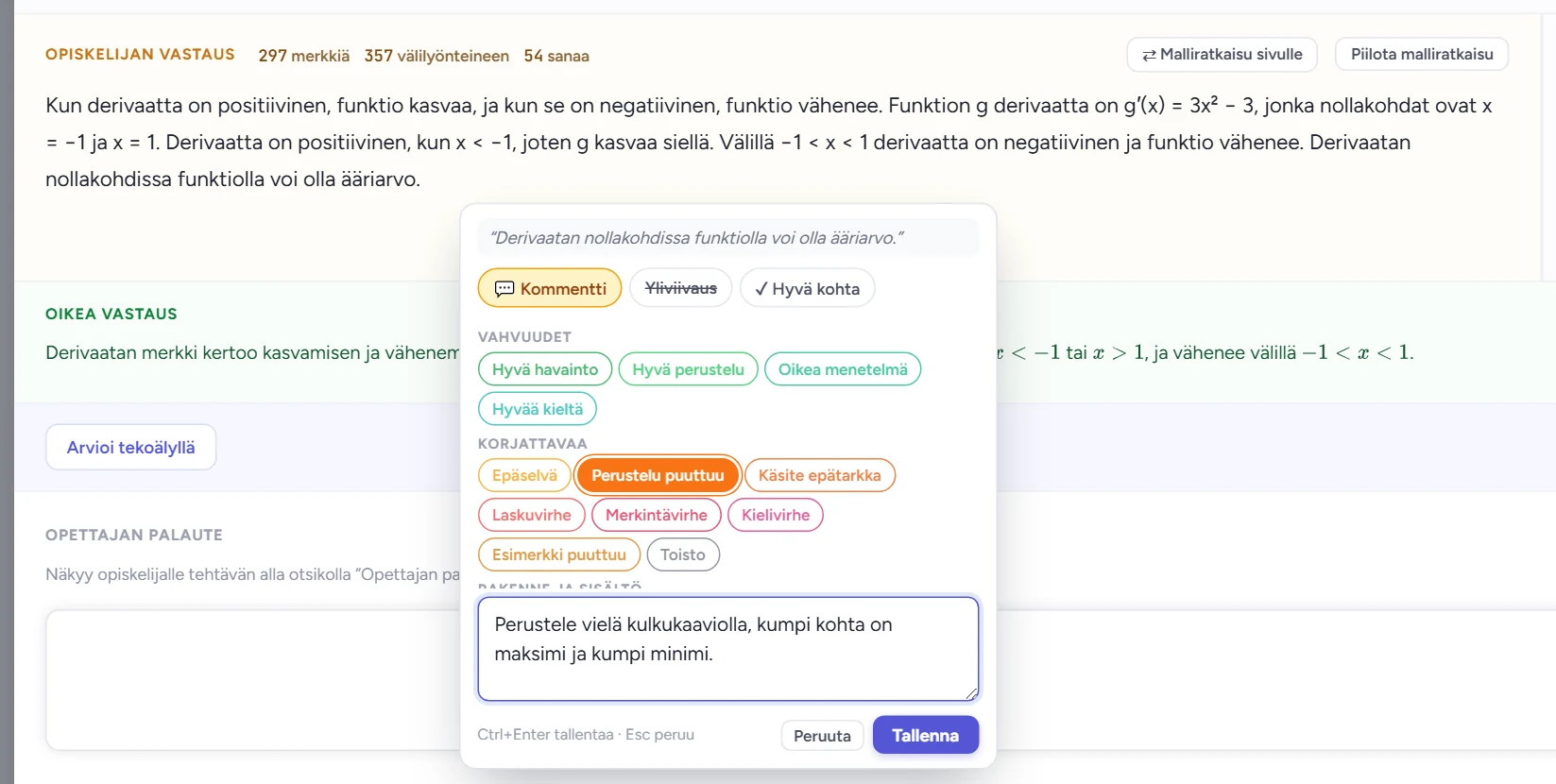Click the "Ctrl+Enter tallentaa · Esc peruu" hint
This screenshot has width=1556, height=784.
[x=586, y=735]
